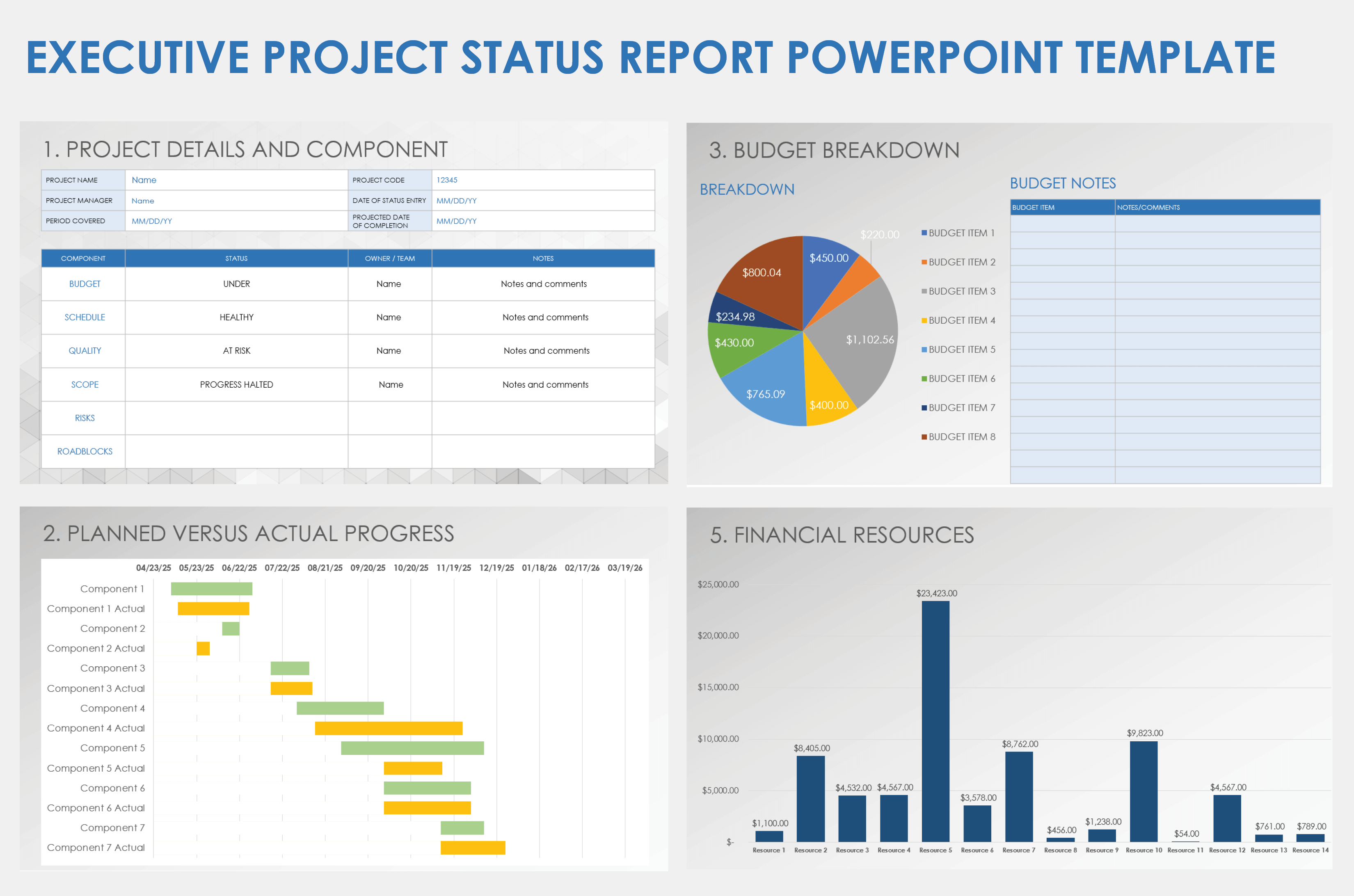Click Projected Date of Completion value
The width and height of the screenshot is (1354, 896).
[x=543, y=221]
